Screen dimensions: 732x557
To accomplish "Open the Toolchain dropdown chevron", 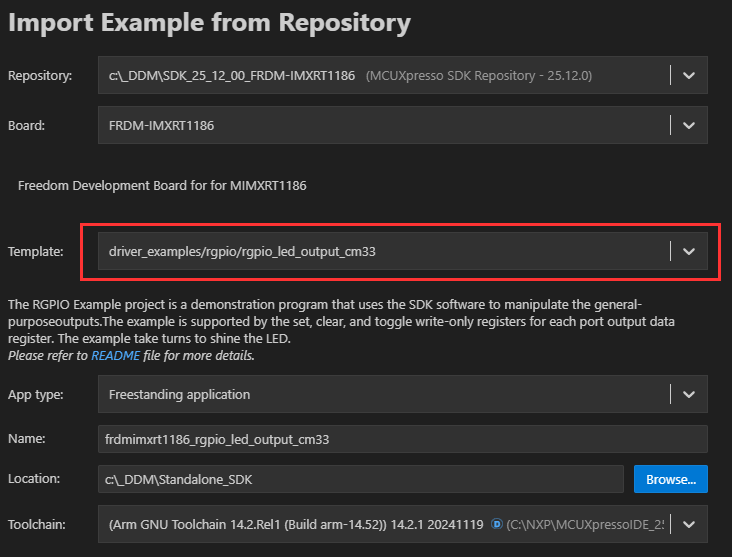I will pos(689,524).
